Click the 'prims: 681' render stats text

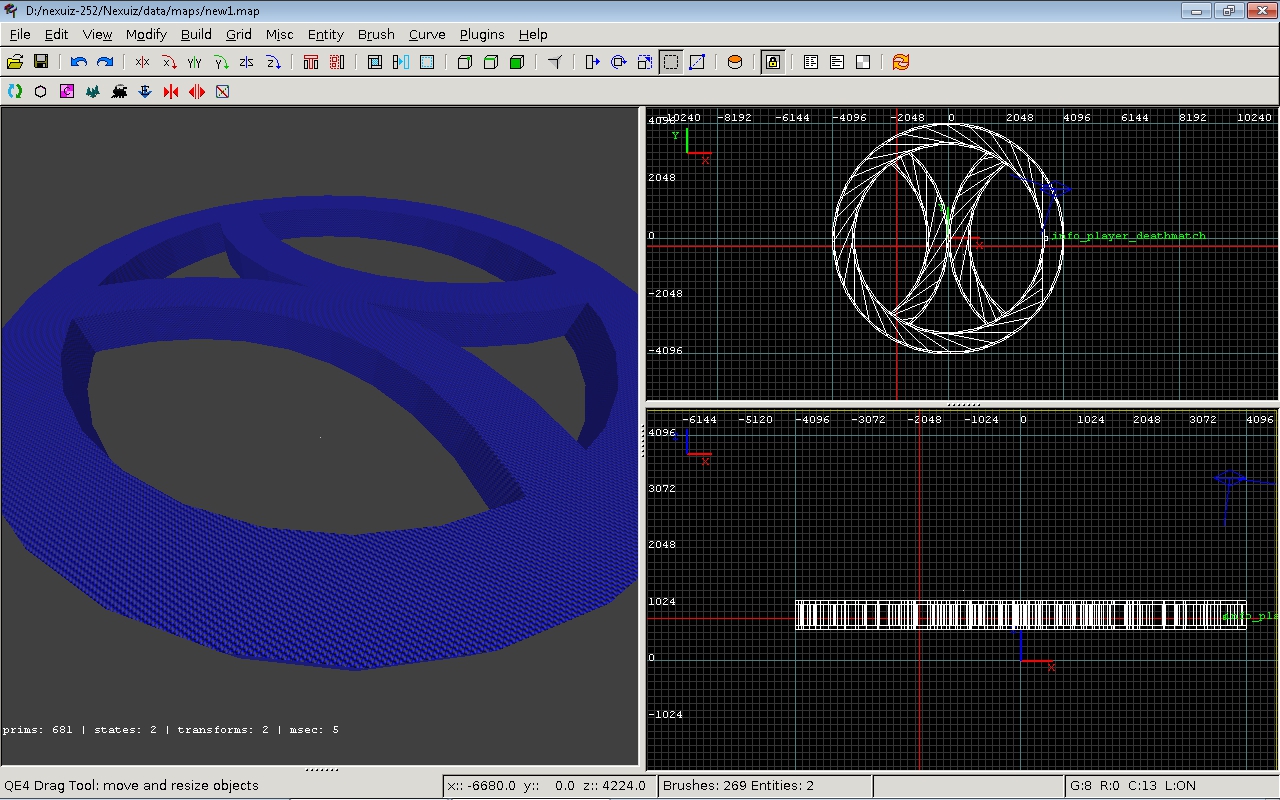click(x=38, y=730)
